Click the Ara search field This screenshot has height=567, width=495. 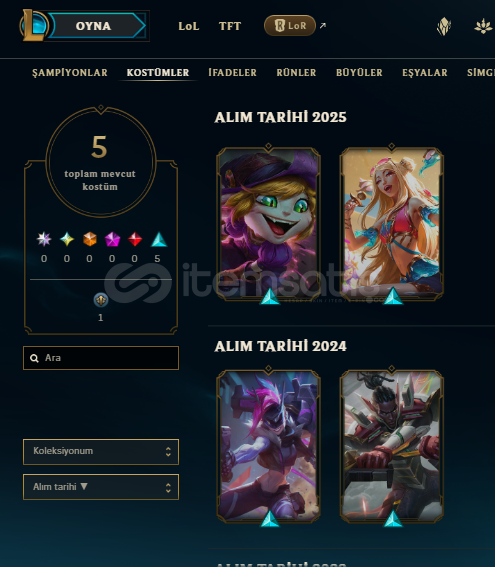(101, 358)
